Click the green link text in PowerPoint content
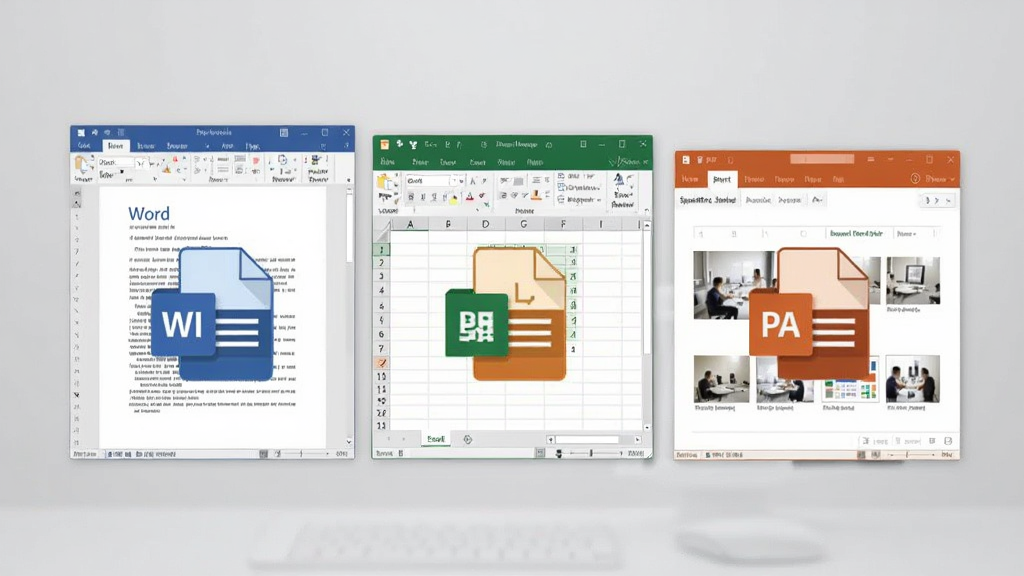 click(856, 234)
